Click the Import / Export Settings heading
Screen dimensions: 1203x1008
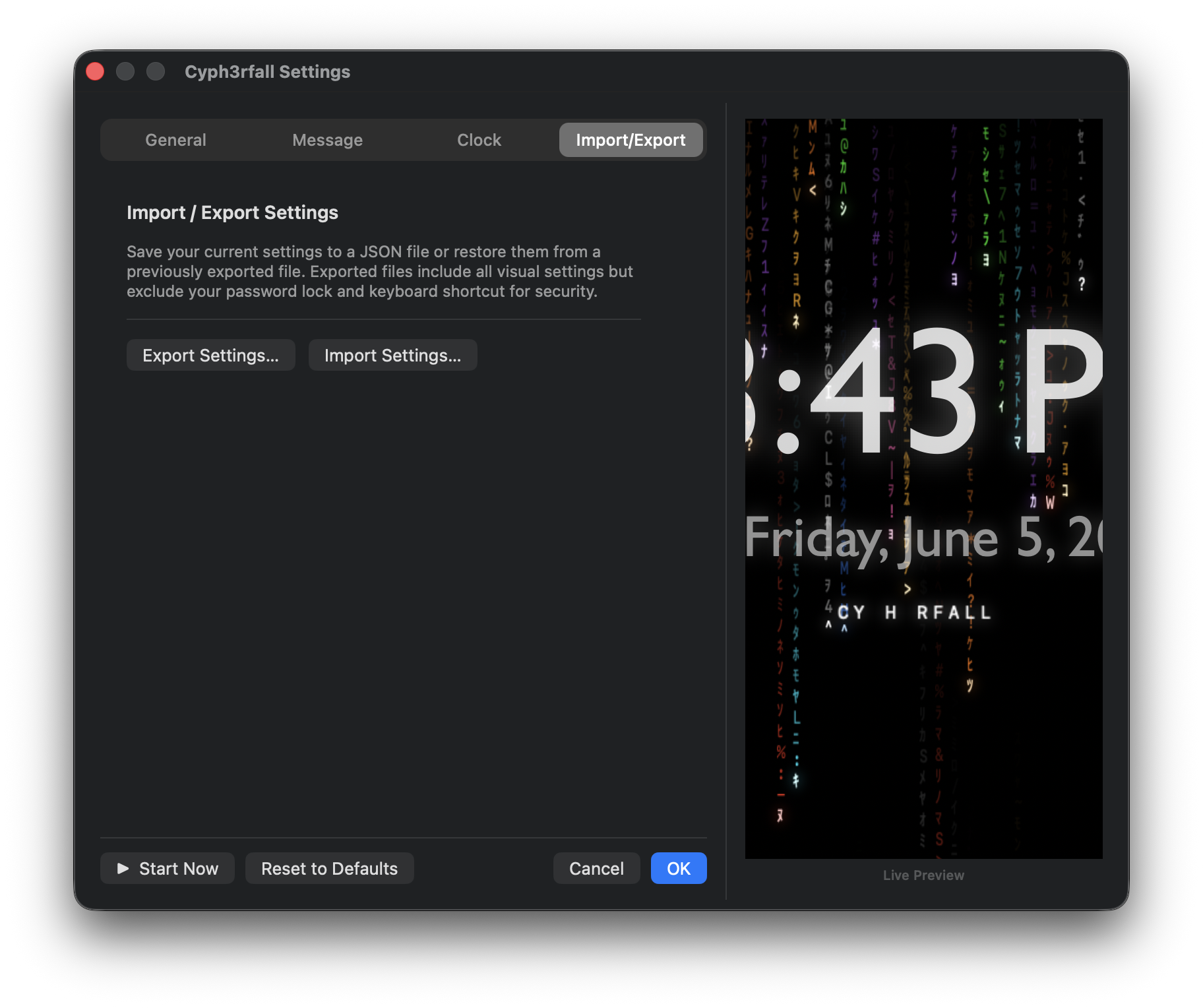(x=232, y=212)
